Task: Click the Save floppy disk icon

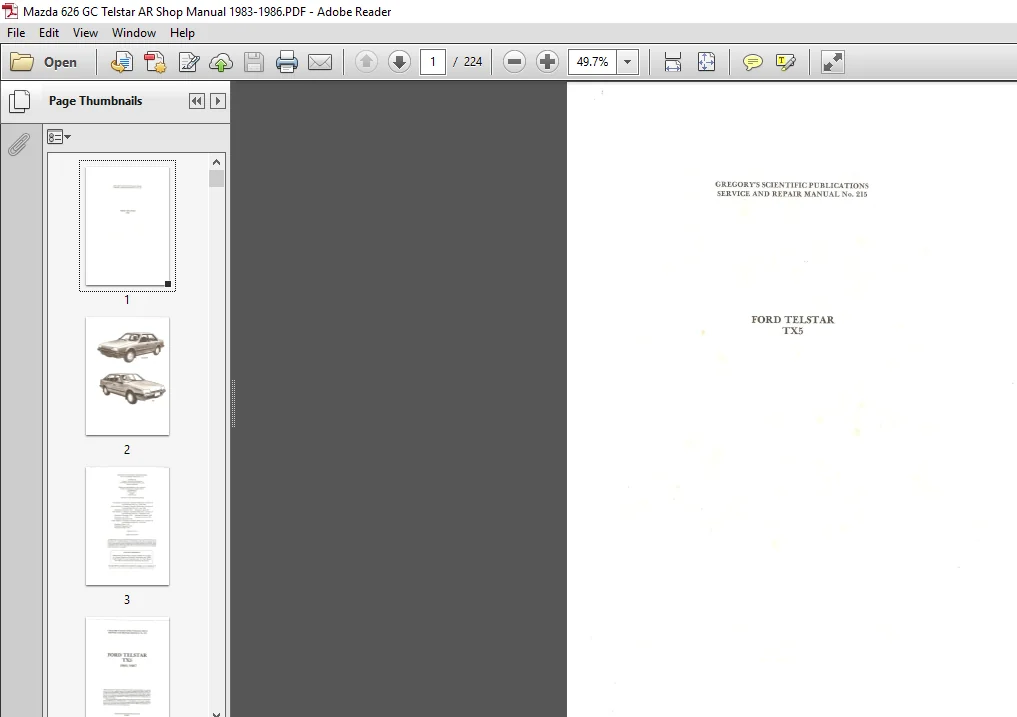Action: (254, 62)
